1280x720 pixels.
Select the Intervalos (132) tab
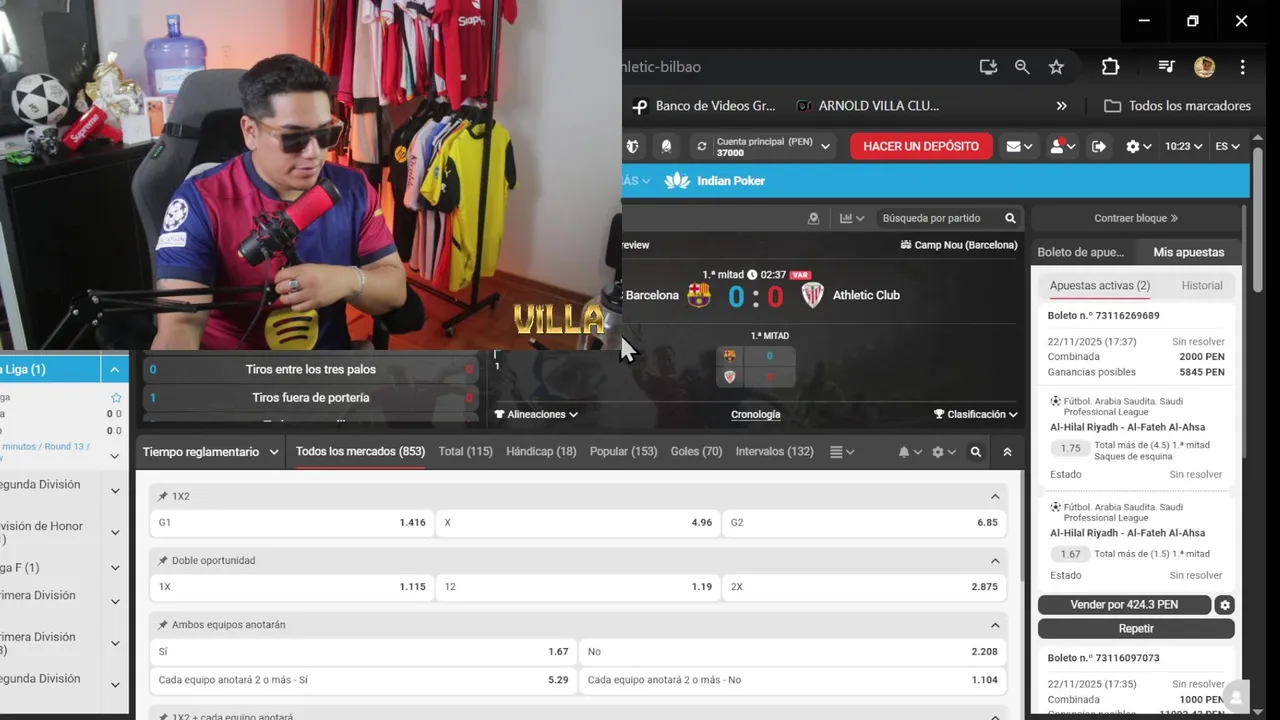click(x=774, y=452)
